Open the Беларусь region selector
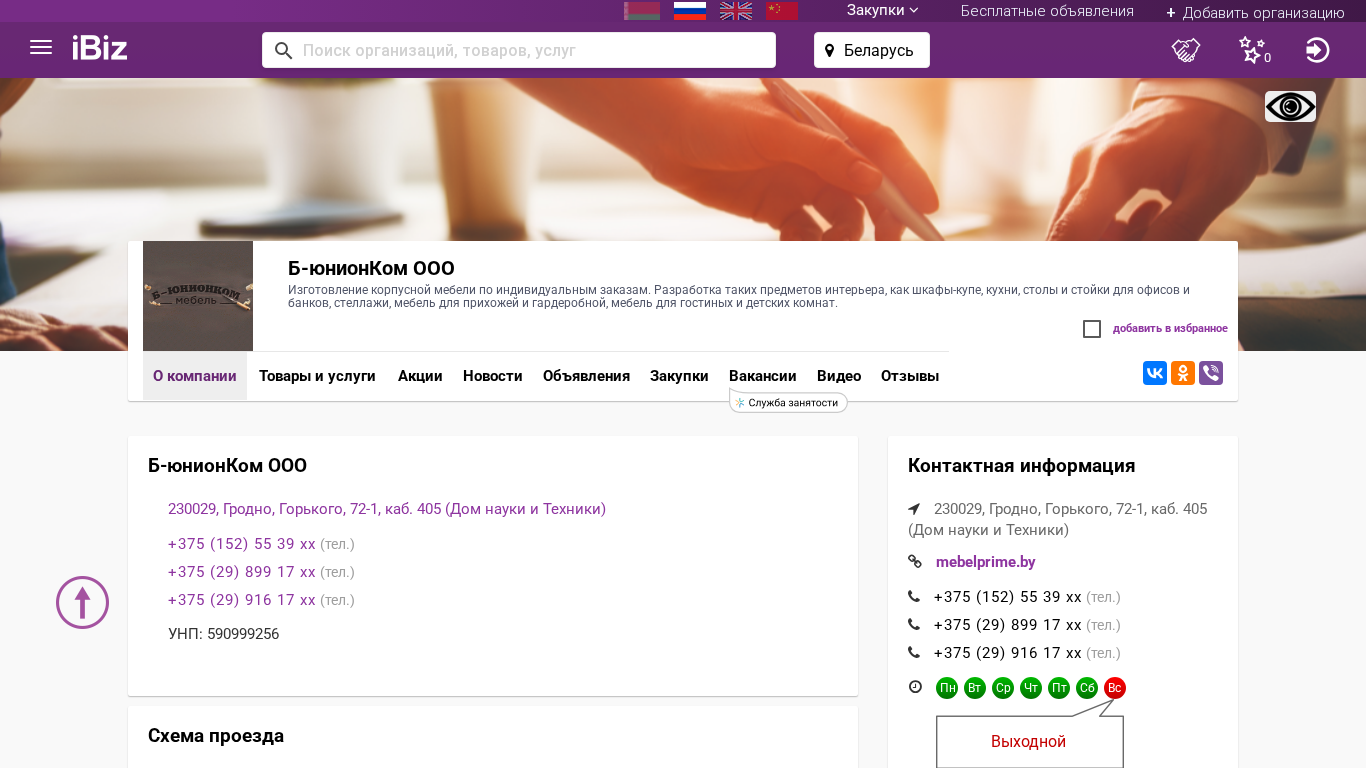The width and height of the screenshot is (1366, 768). point(871,50)
